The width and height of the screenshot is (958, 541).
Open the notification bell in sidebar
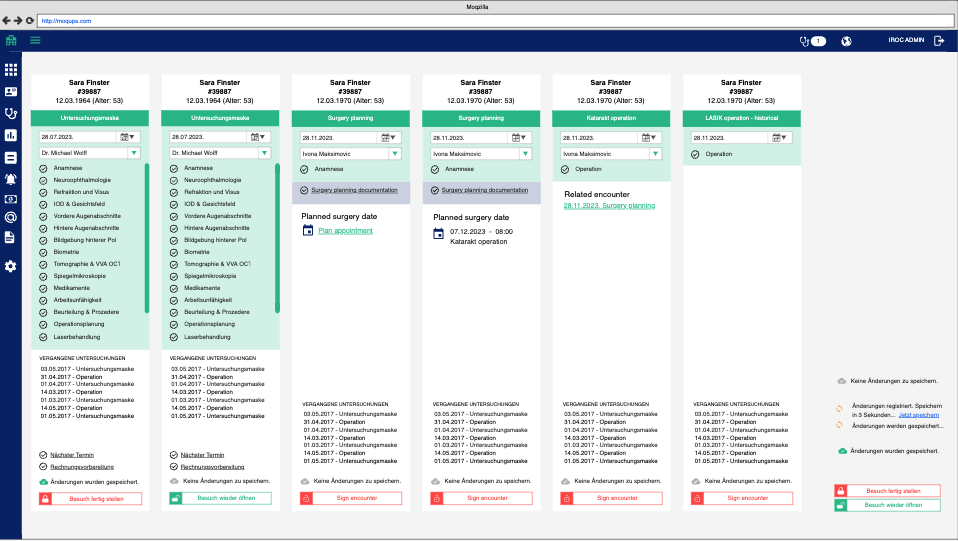(11, 179)
